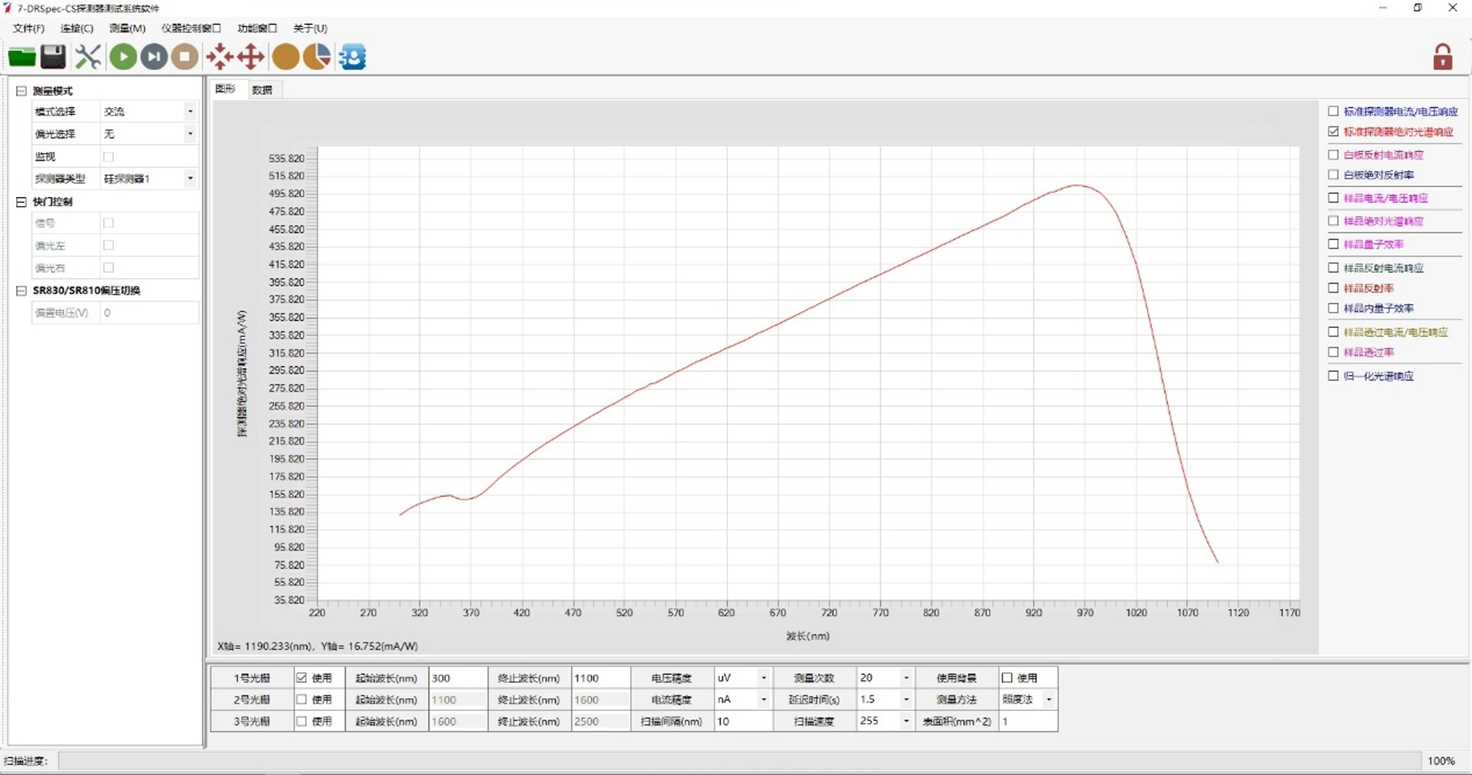
Task: Open the 仪器控制窗口 menu
Action: pos(191,28)
